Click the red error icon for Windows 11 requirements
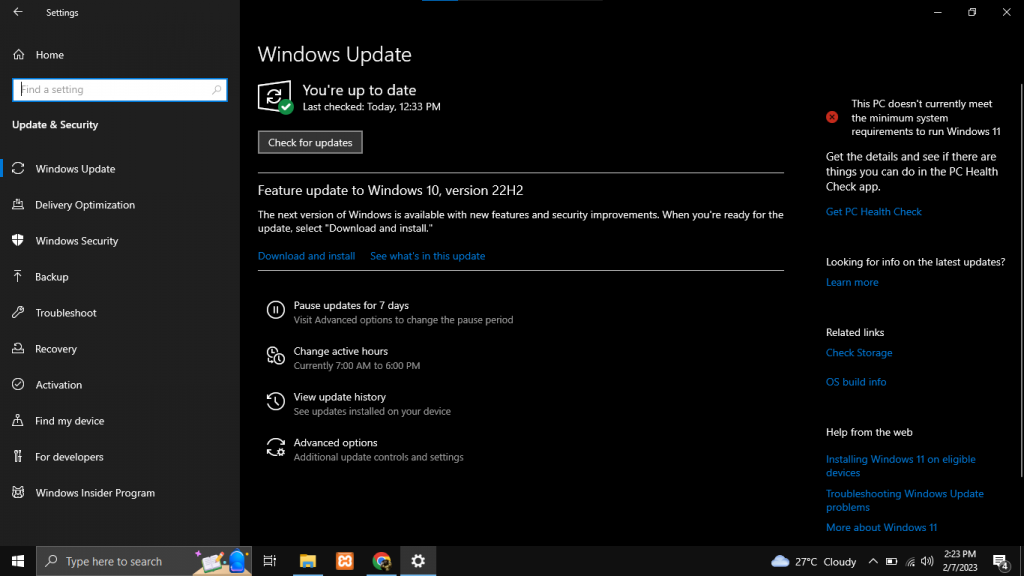 tap(832, 118)
